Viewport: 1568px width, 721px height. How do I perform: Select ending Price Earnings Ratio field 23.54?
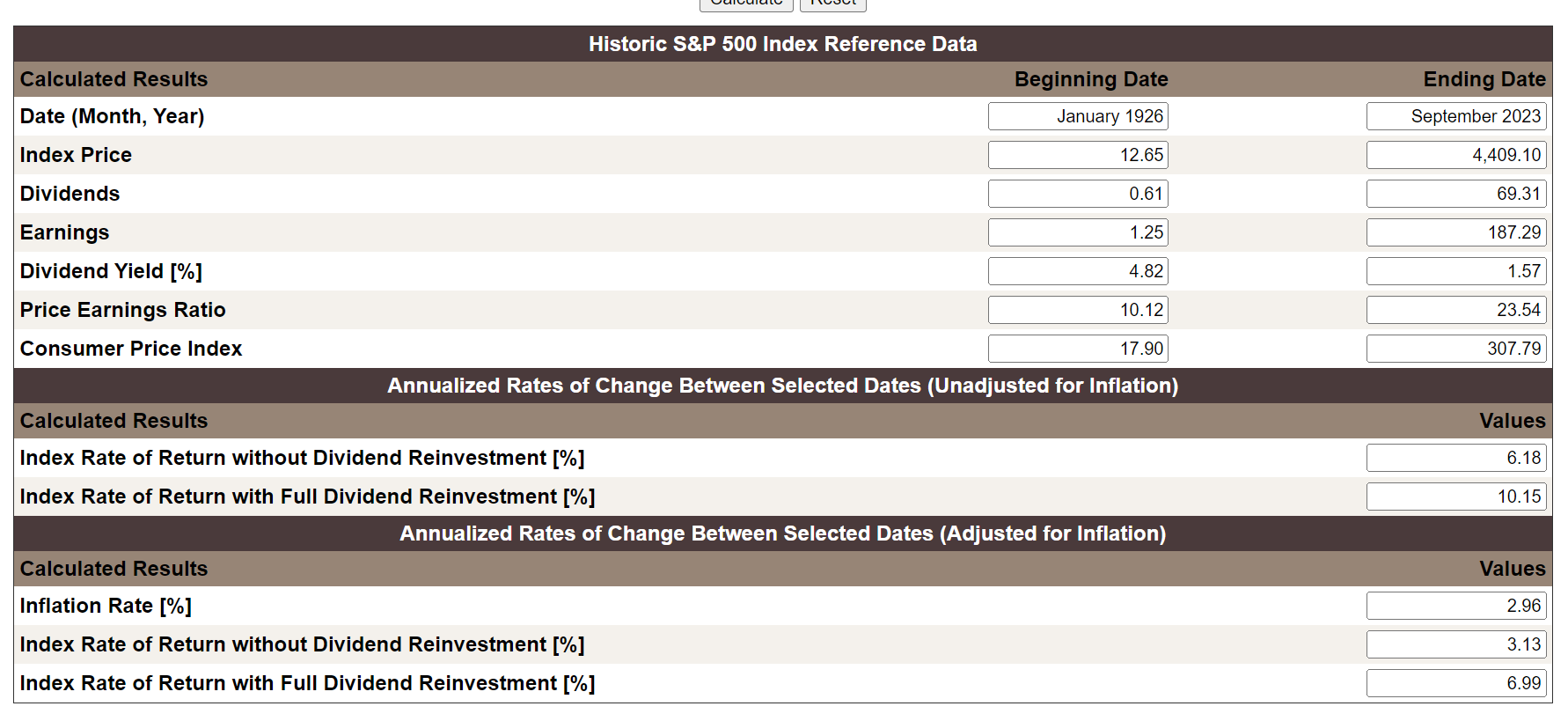point(1456,310)
